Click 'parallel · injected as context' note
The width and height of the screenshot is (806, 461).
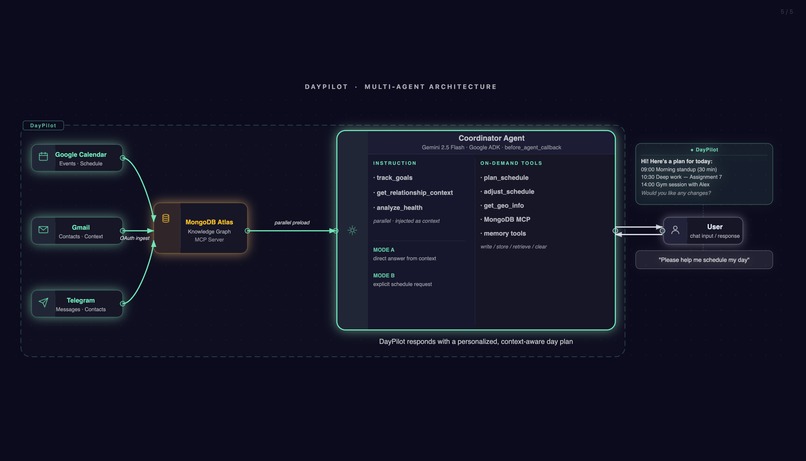[x=406, y=221]
